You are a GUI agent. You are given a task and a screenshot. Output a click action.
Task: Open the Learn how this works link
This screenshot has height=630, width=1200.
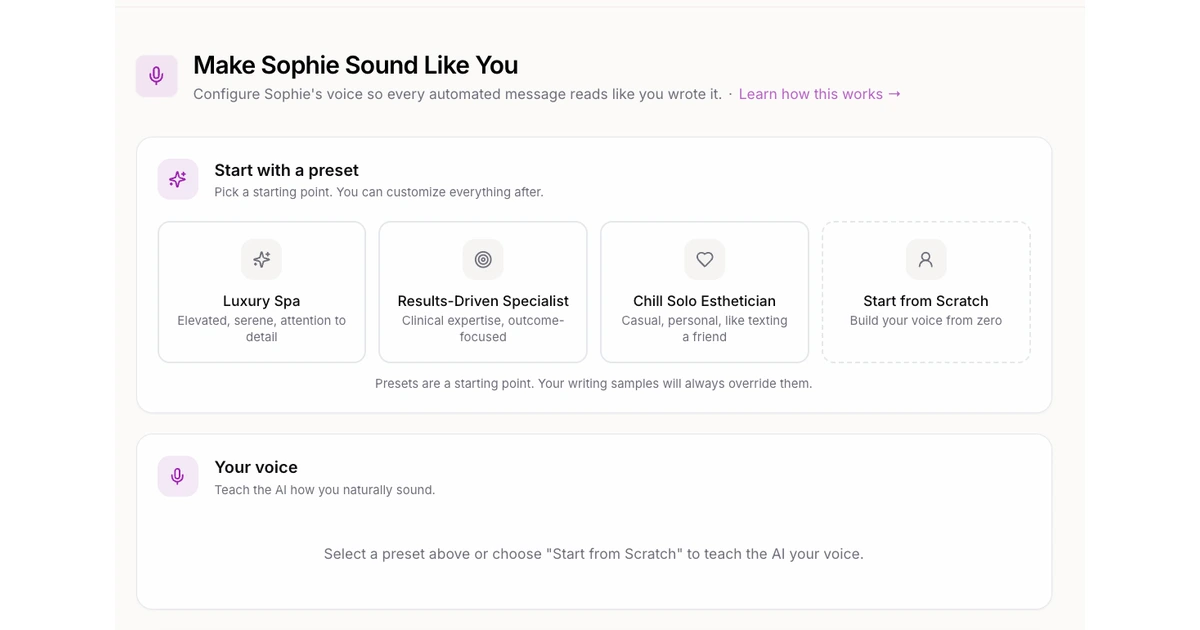tap(819, 94)
